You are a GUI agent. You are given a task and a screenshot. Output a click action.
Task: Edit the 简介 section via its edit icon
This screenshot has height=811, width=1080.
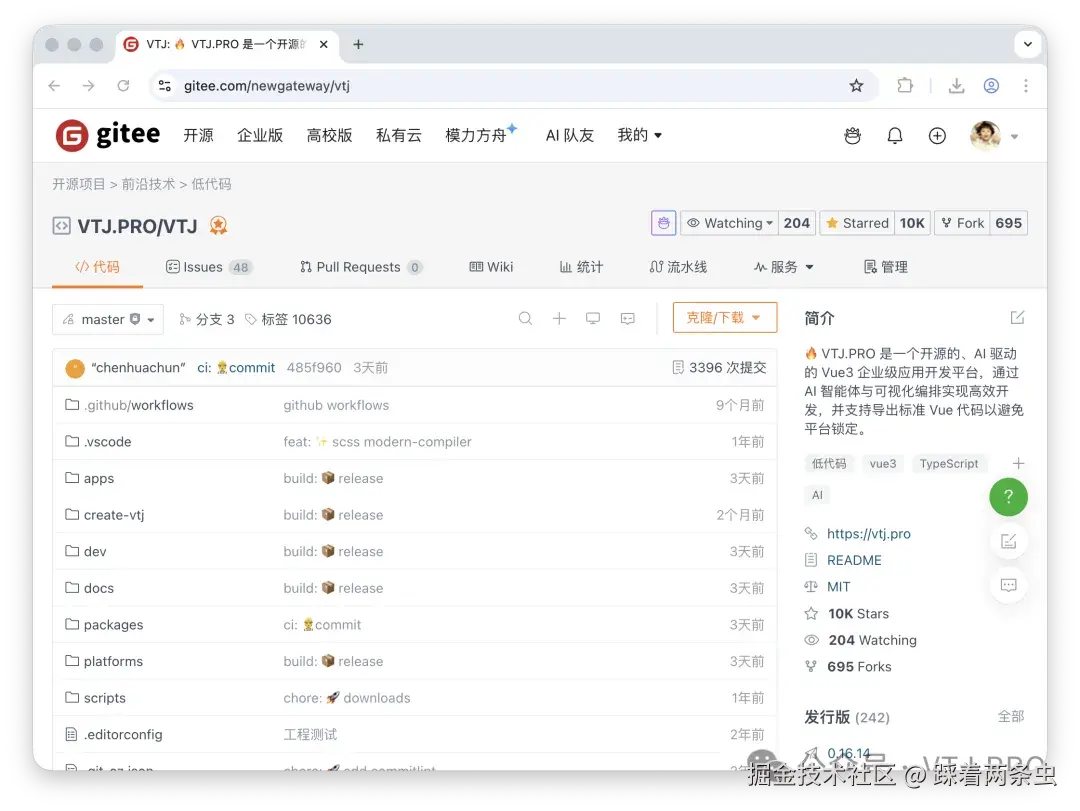pyautogui.click(x=1017, y=317)
